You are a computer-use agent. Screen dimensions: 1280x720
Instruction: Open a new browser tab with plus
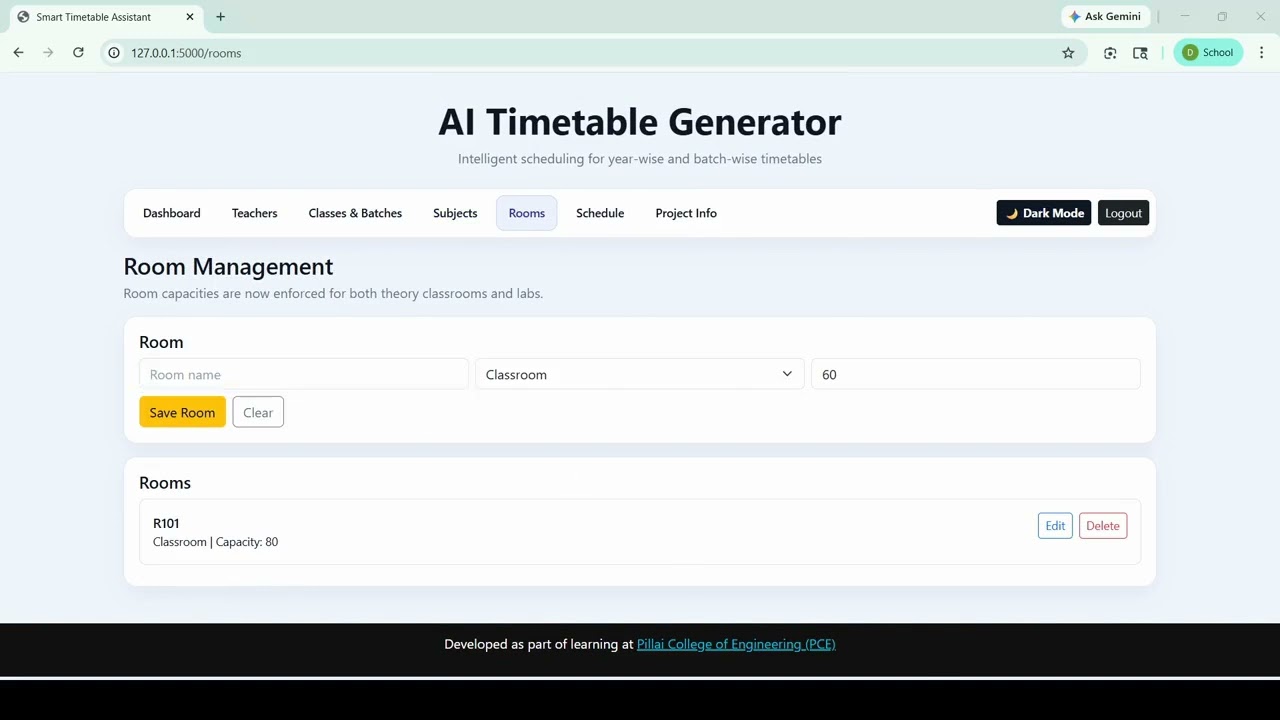point(220,17)
